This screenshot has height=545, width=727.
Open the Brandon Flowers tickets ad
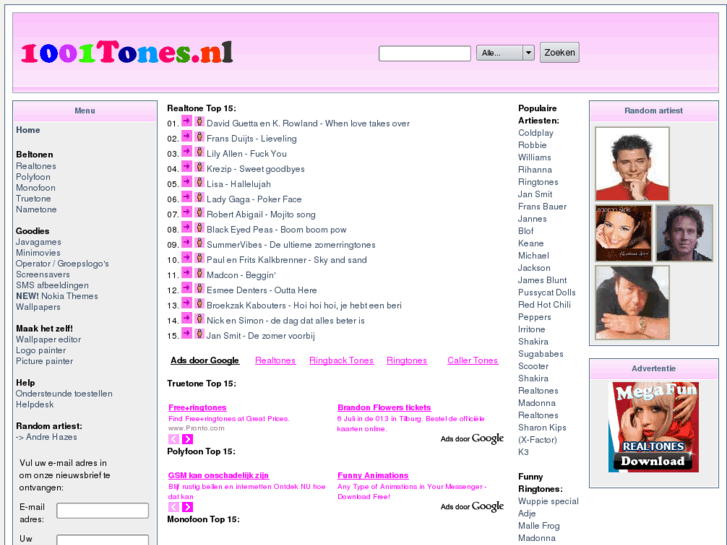(x=384, y=408)
